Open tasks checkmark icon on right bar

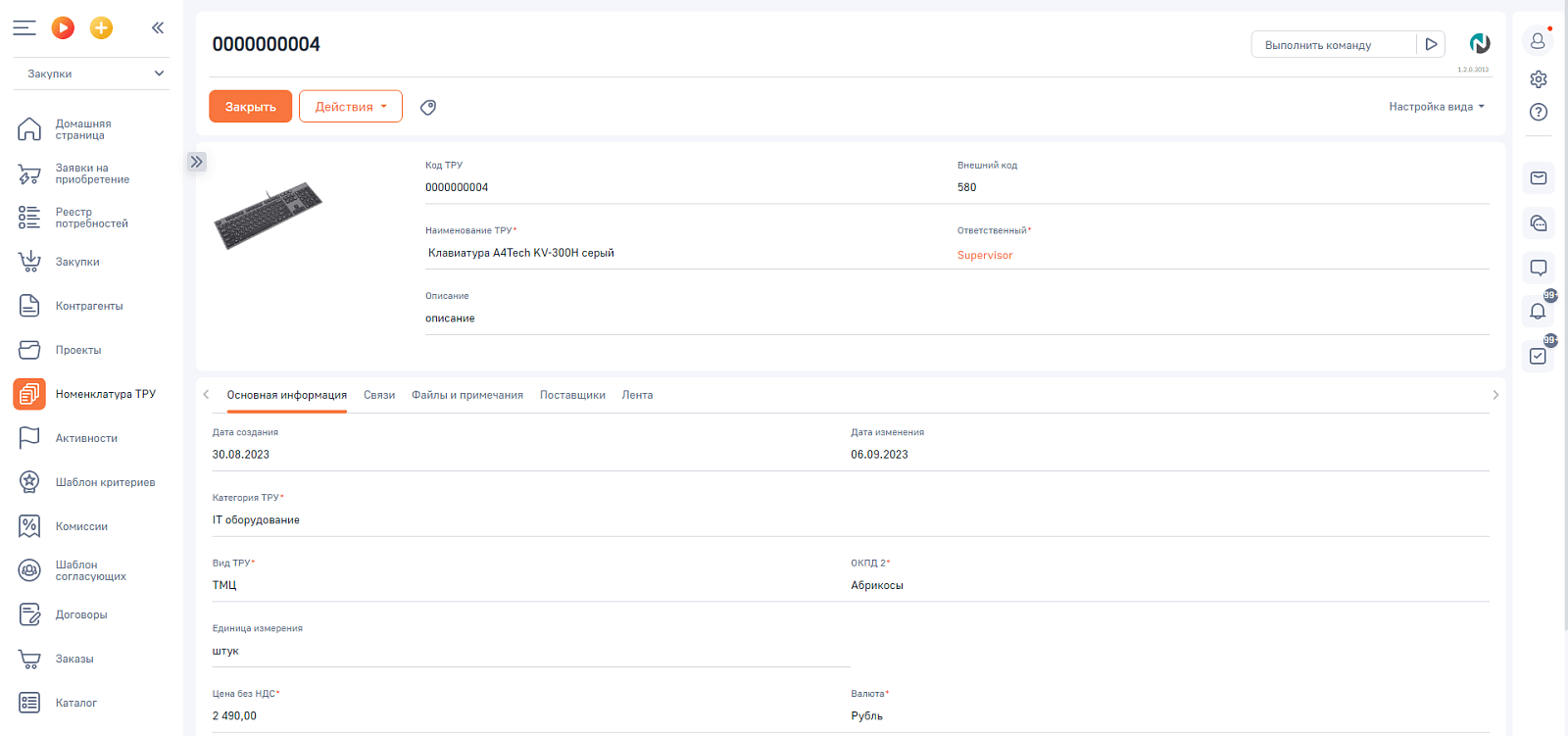[x=1539, y=356]
